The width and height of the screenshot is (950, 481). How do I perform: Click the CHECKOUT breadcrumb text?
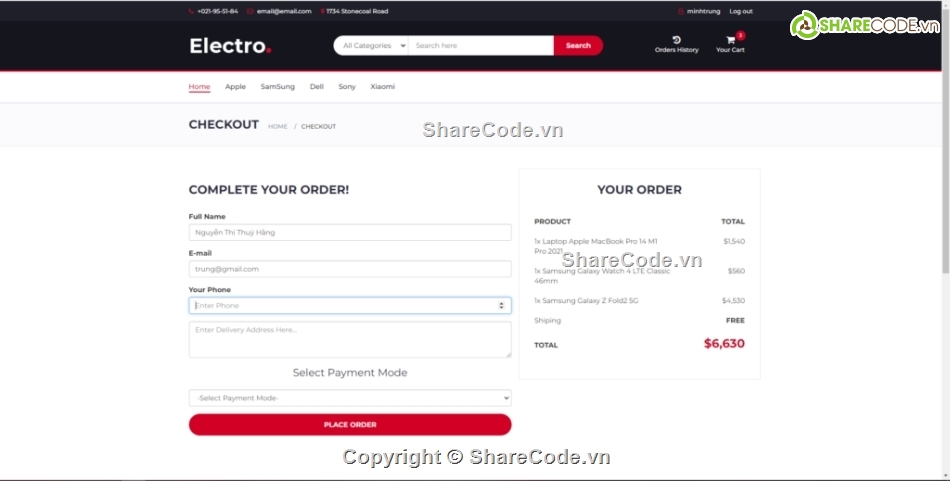(x=319, y=127)
